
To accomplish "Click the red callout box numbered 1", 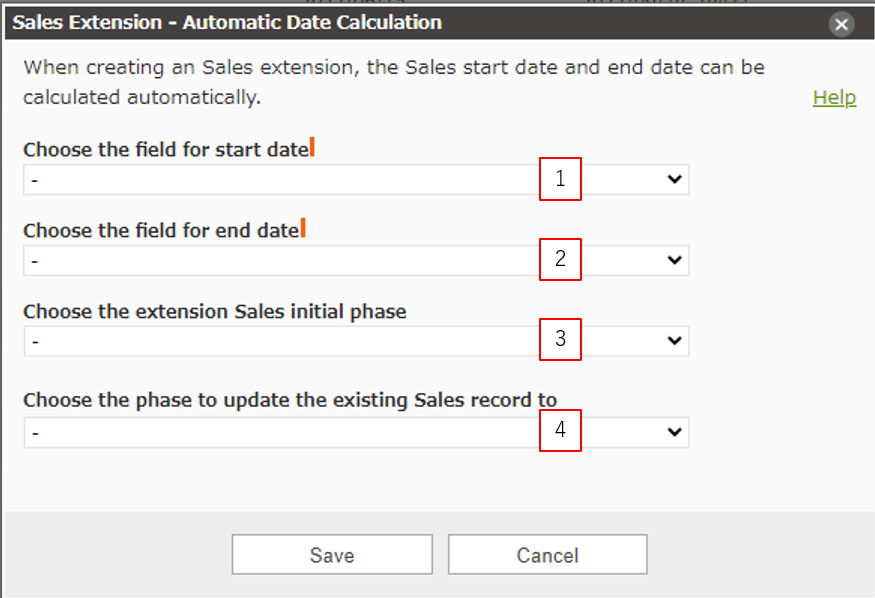I will (560, 179).
